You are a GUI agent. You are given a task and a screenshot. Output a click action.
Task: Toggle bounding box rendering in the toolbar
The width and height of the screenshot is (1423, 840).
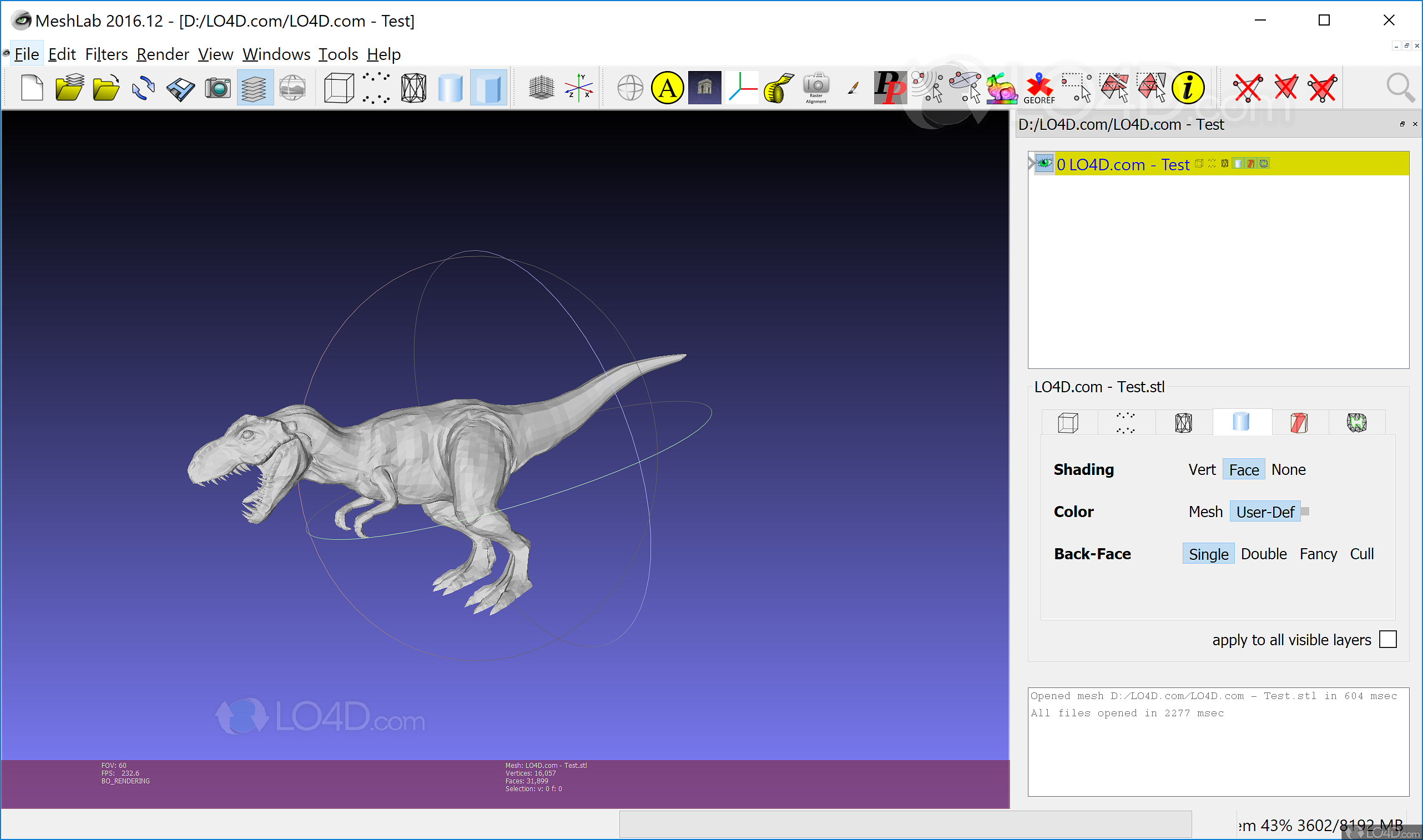[339, 88]
